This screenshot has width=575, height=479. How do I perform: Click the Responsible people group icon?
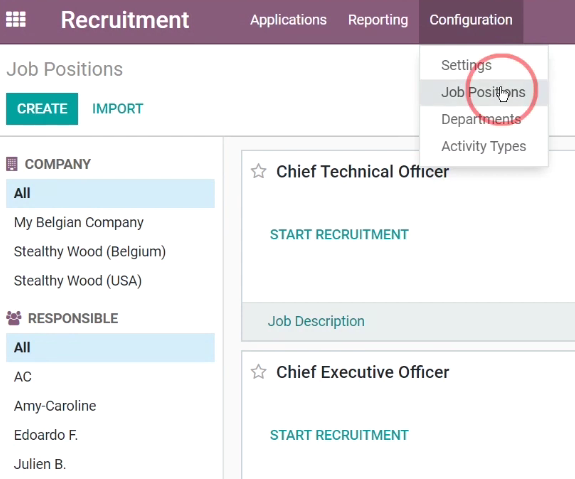14,318
